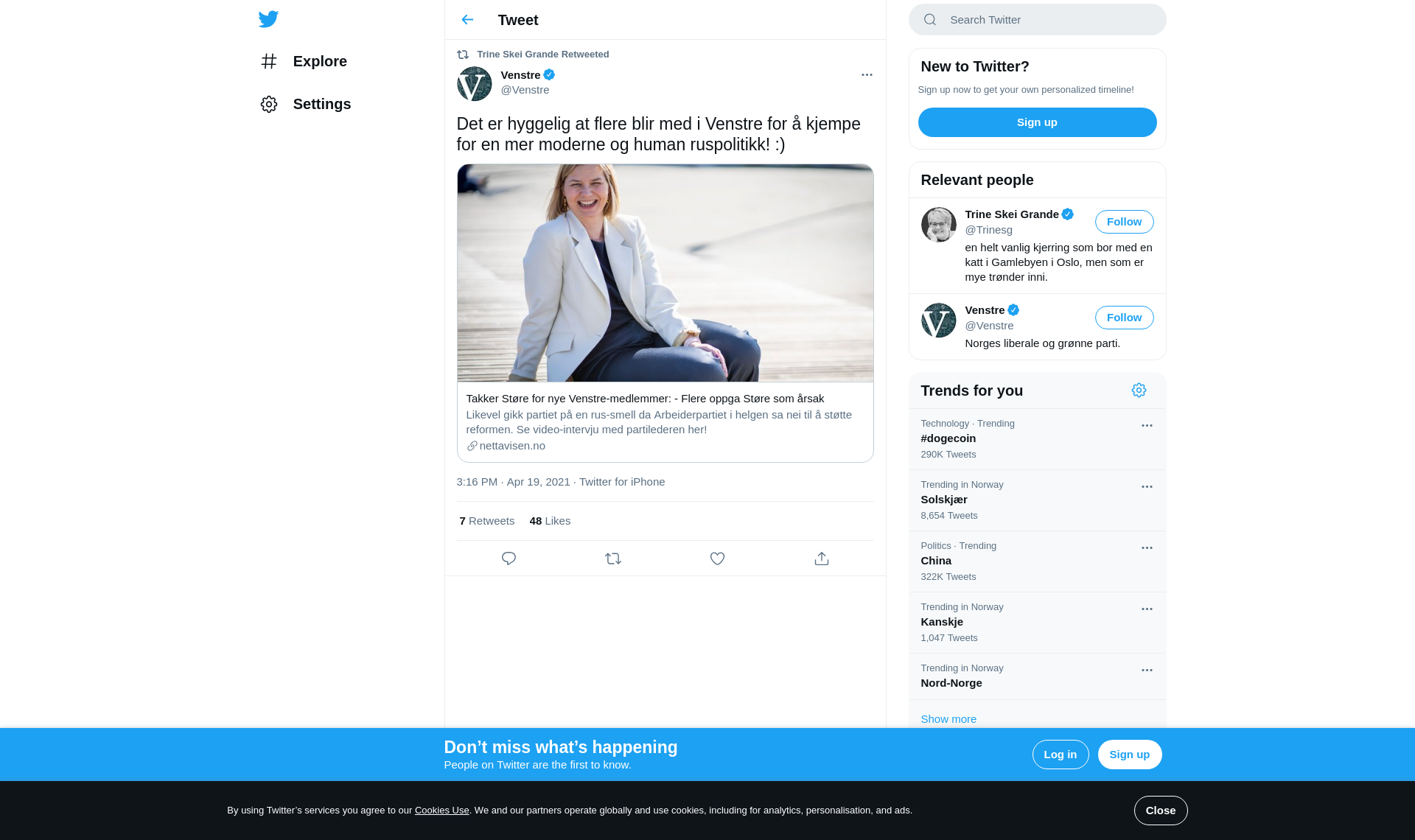View the 48 Likes list
The width and height of the screenshot is (1415, 840).
point(550,521)
